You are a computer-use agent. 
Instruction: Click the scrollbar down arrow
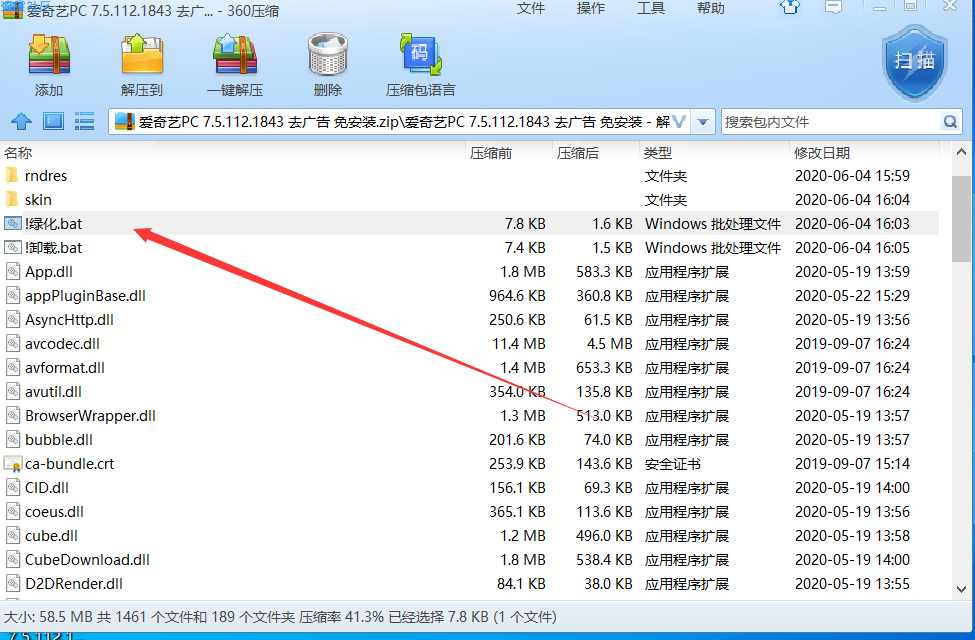coord(961,589)
